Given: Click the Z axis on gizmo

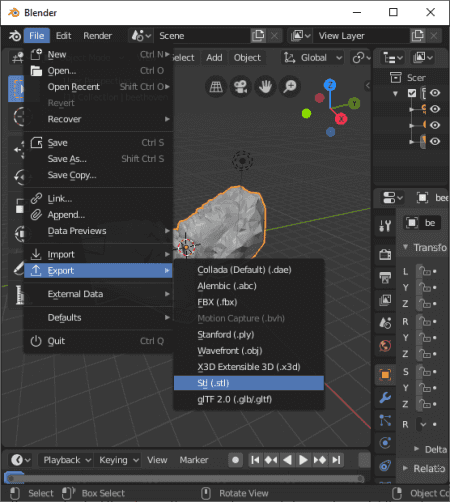Looking at the screenshot, I should (330, 85).
